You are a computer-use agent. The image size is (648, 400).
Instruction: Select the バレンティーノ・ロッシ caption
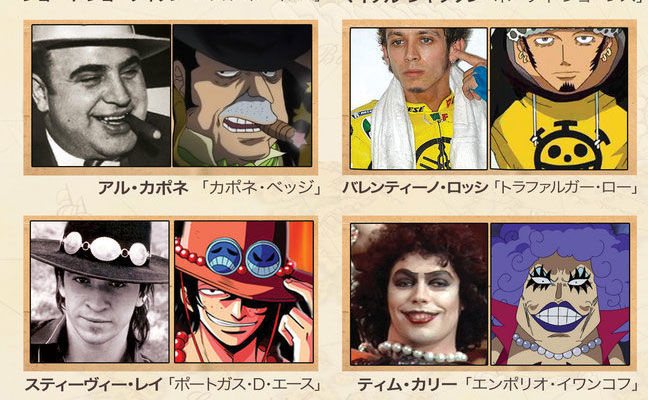click(x=415, y=188)
